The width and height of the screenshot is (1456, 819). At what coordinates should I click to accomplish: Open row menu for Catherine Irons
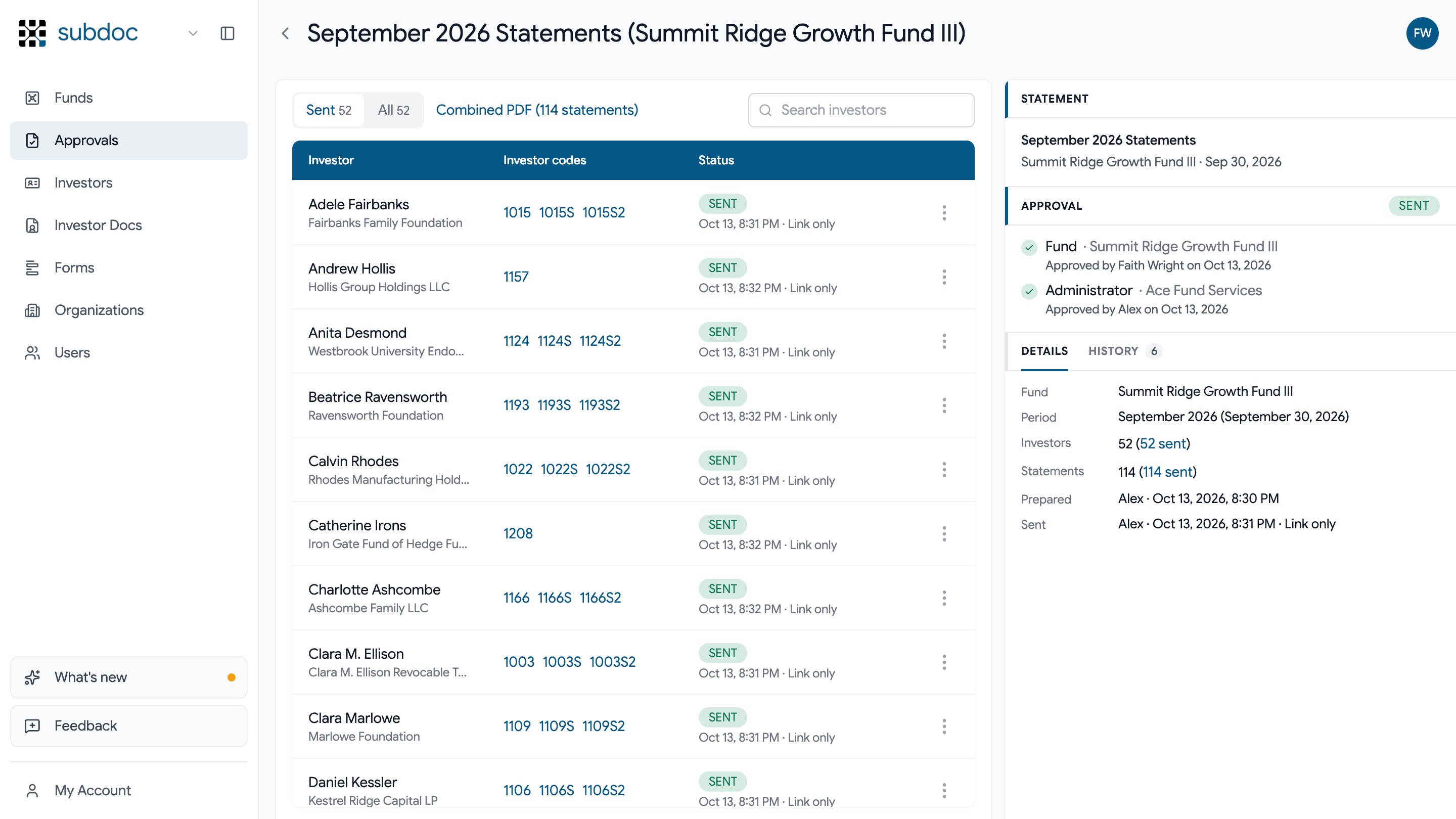pyautogui.click(x=944, y=533)
